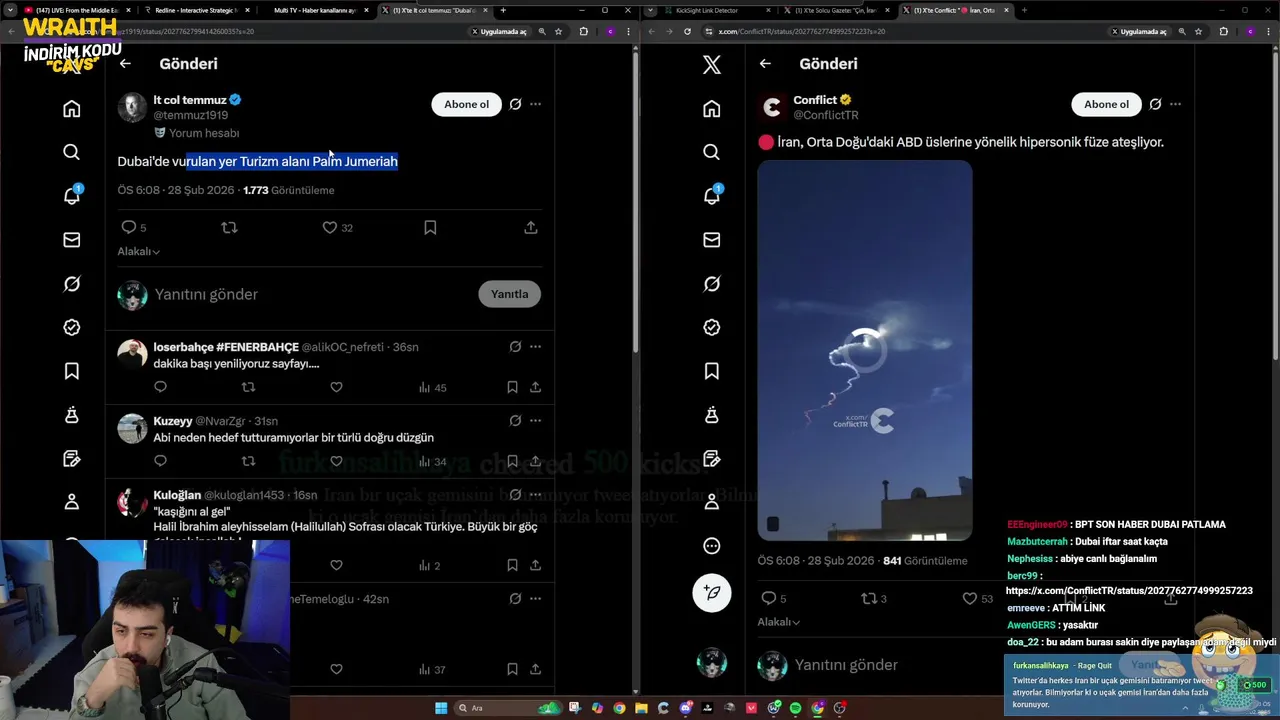Reply icon on lt col temmuz post
The width and height of the screenshot is (1280, 720).
point(128,228)
